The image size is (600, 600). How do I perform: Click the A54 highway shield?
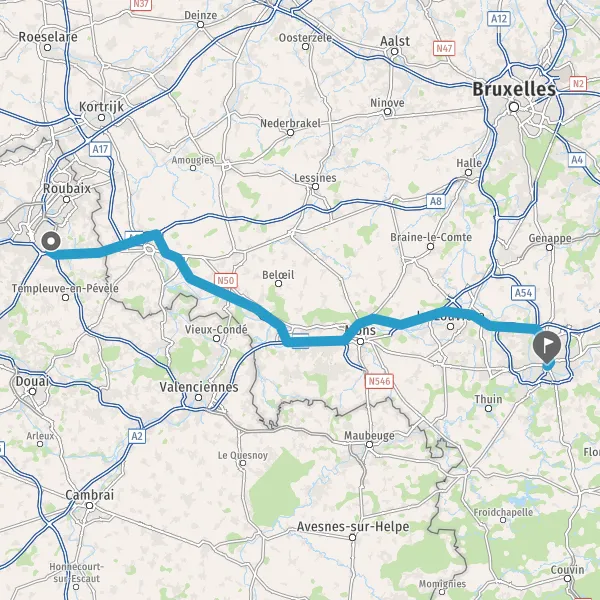coord(523,293)
